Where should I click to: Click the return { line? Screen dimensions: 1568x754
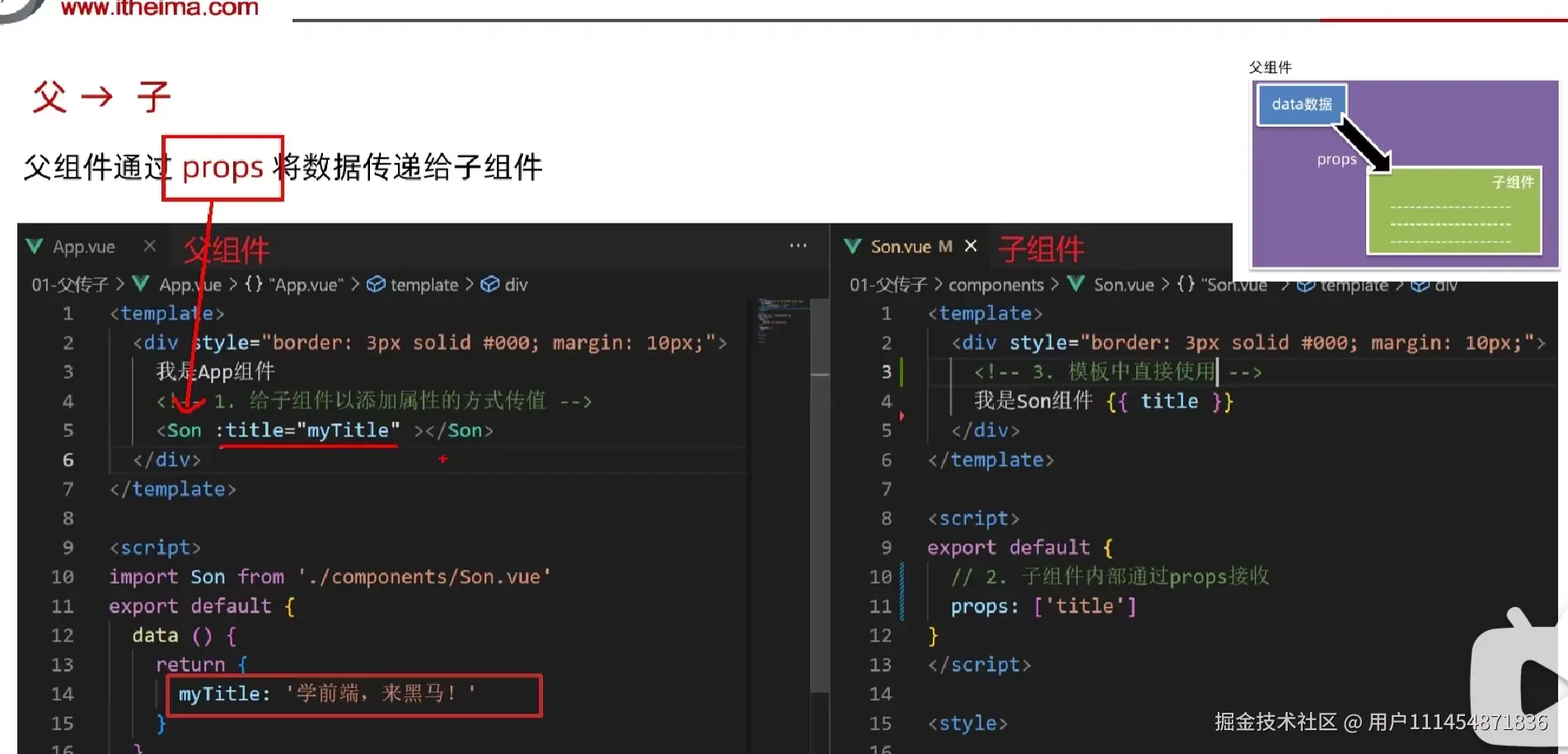point(202,665)
